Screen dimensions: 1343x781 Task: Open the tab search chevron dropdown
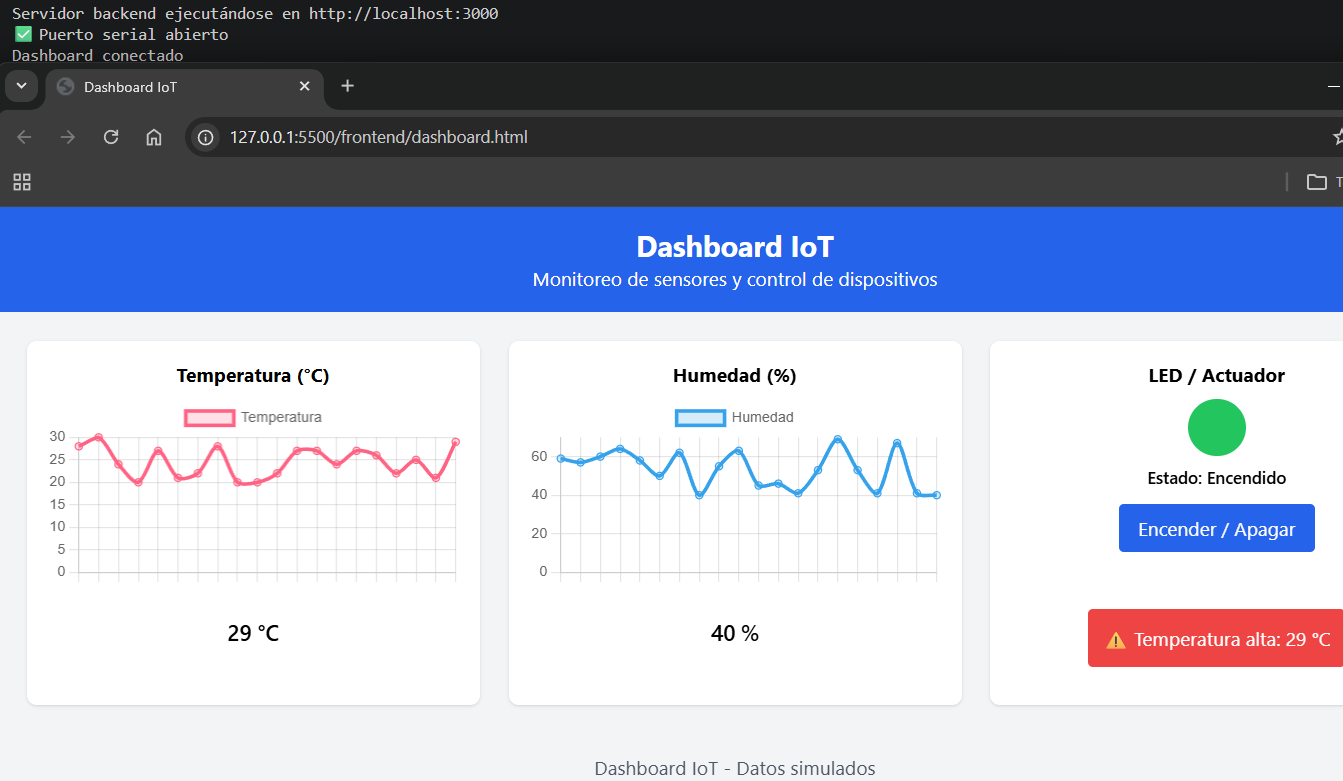click(x=21, y=86)
